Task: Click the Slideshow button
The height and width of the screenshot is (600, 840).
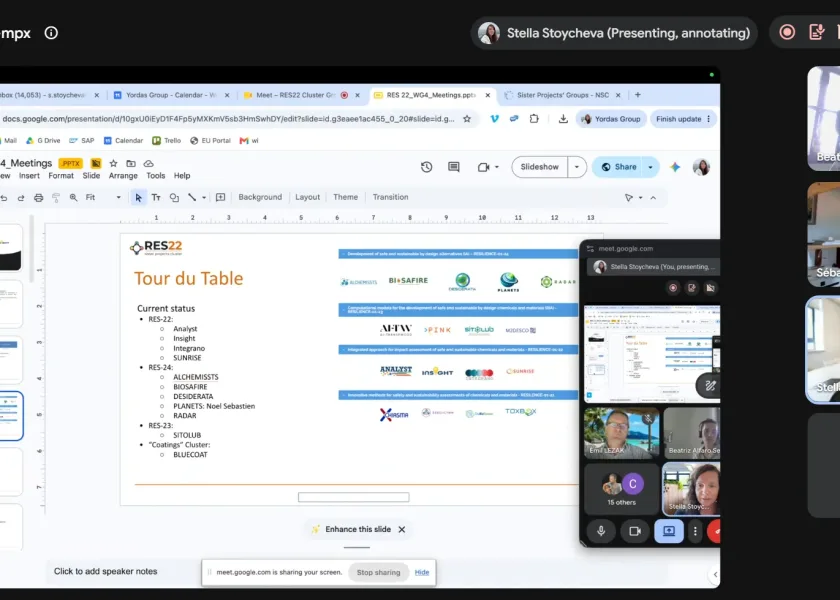Action: coord(539,167)
